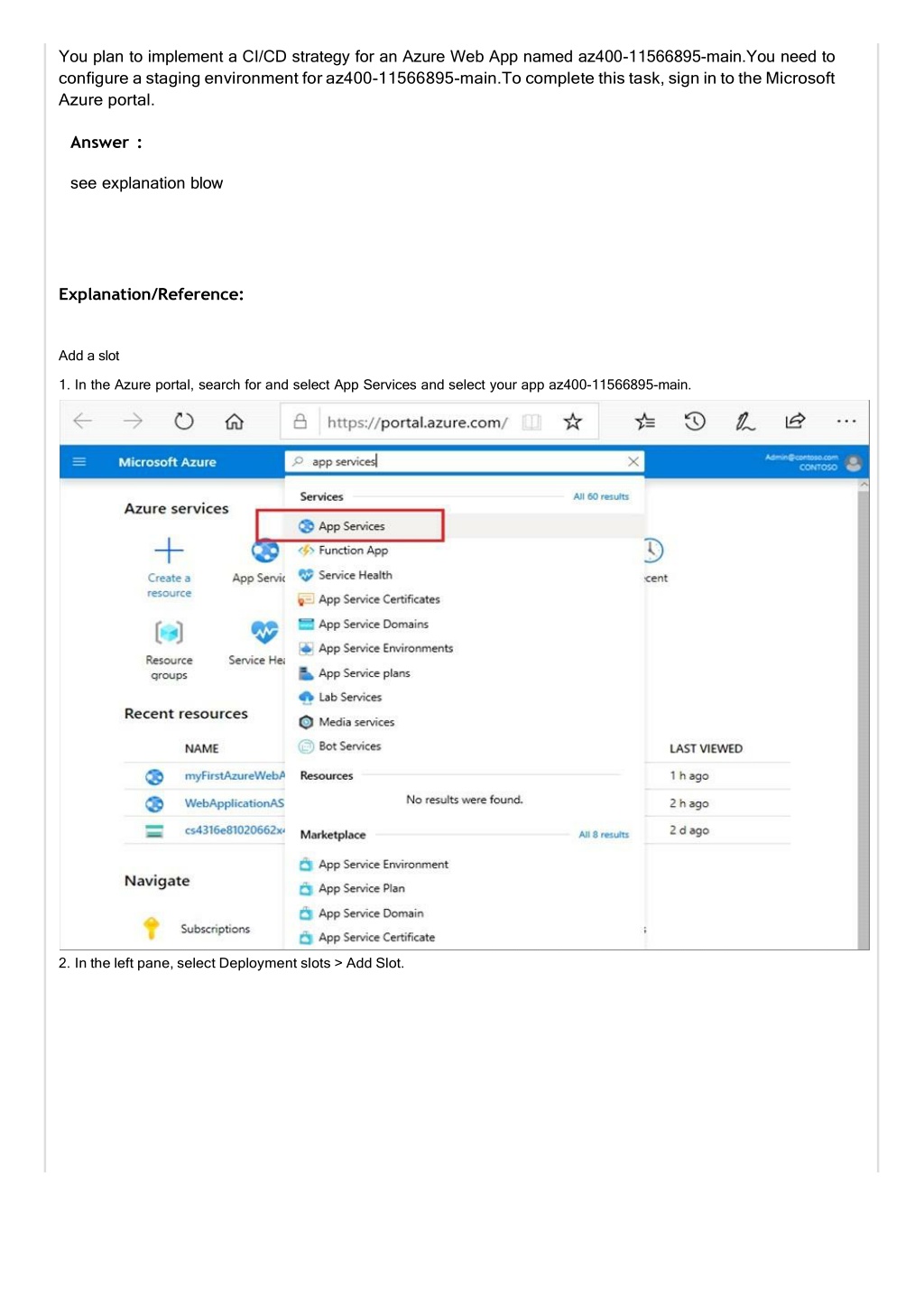Click the app services search field

(464, 461)
